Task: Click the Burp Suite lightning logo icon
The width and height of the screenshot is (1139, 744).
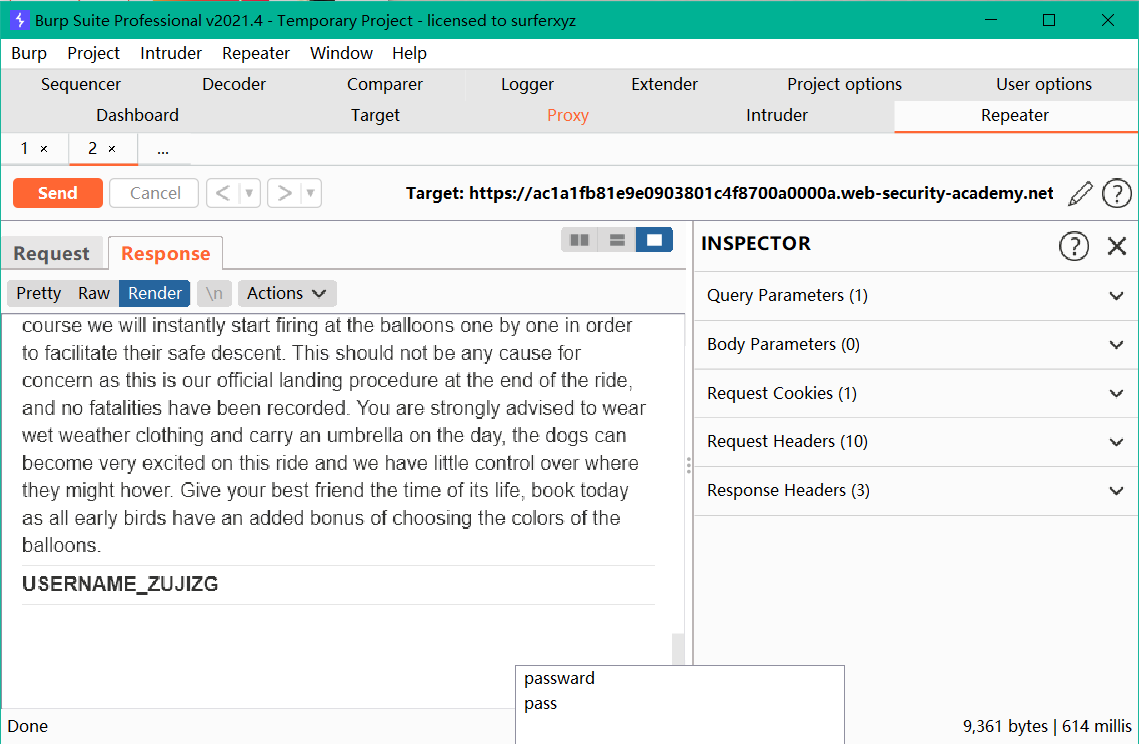Action: (20, 20)
